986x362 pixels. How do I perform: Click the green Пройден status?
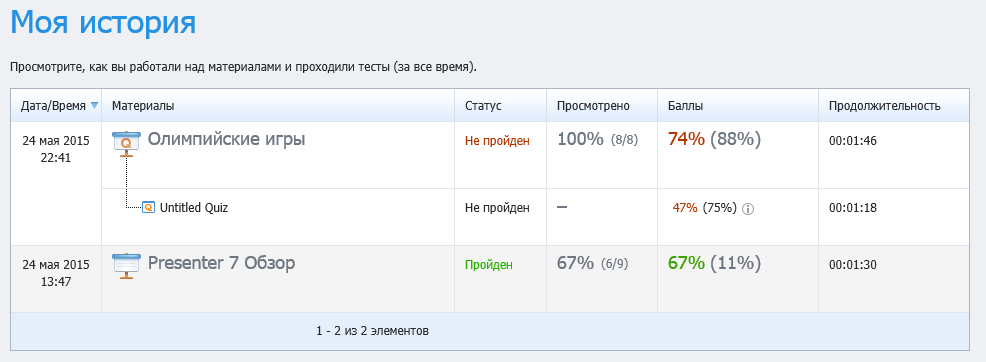[489, 265]
